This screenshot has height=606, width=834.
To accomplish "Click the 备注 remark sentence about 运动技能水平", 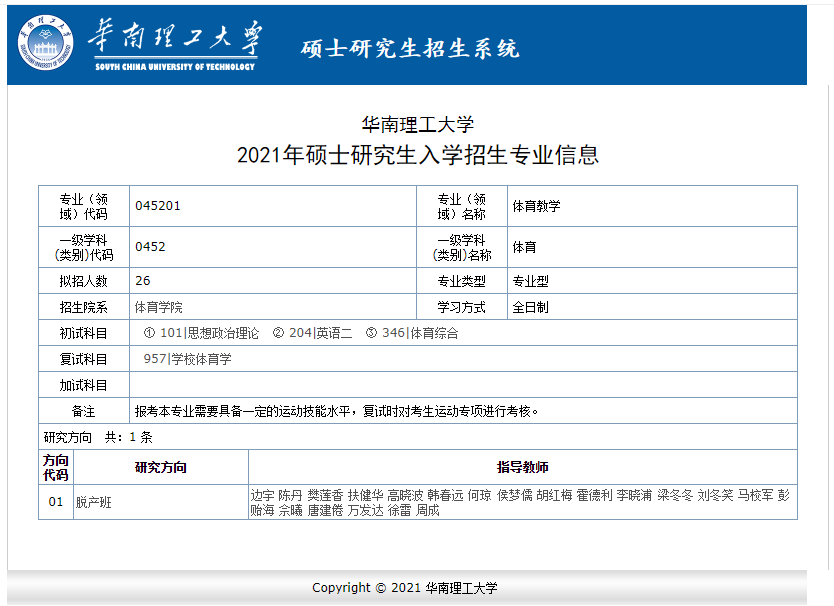I will [337, 411].
